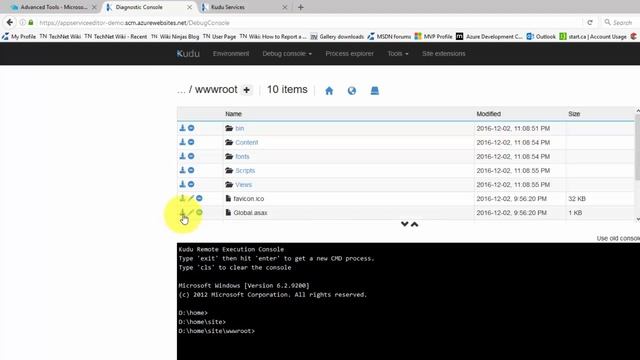Click inside the Kudu console
Viewport: 640px width, 360px height.
tap(408, 301)
